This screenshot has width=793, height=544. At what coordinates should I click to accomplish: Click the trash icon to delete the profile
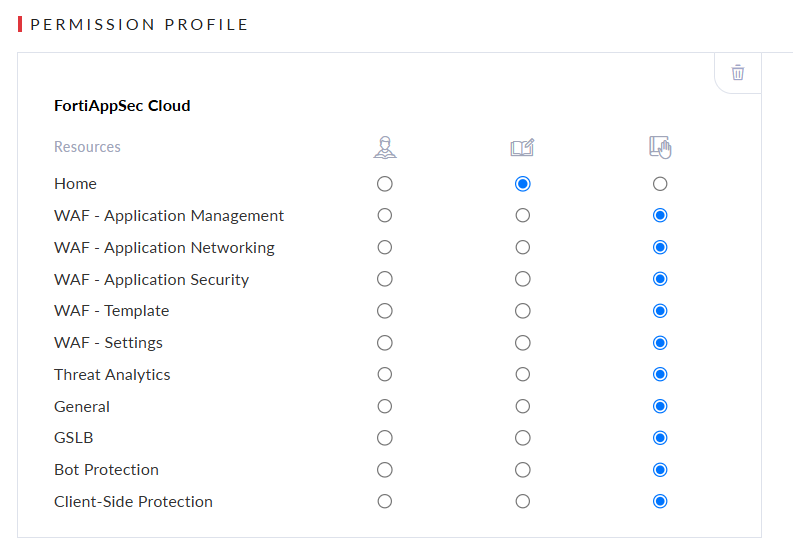pyautogui.click(x=738, y=72)
